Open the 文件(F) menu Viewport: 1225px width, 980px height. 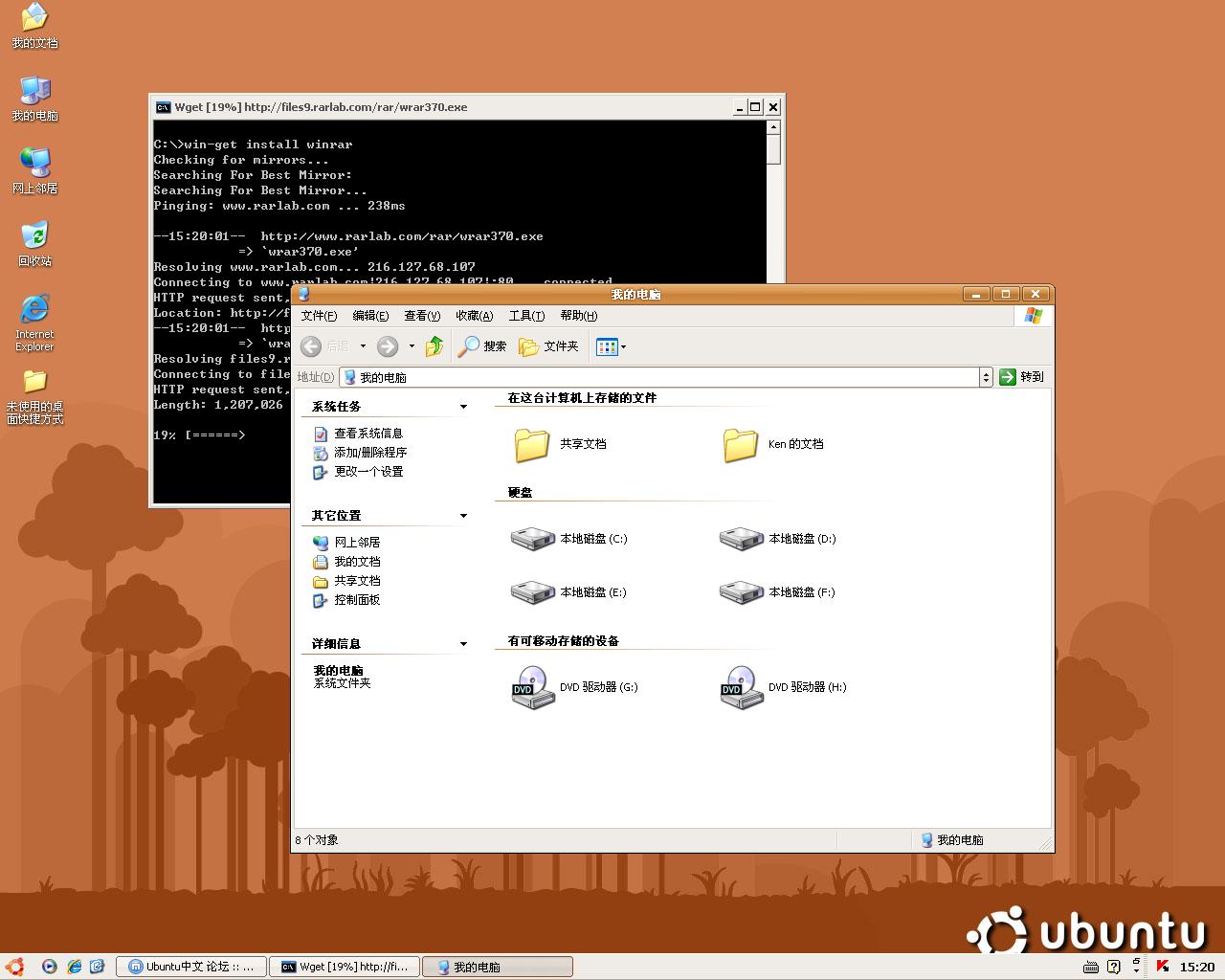319,316
